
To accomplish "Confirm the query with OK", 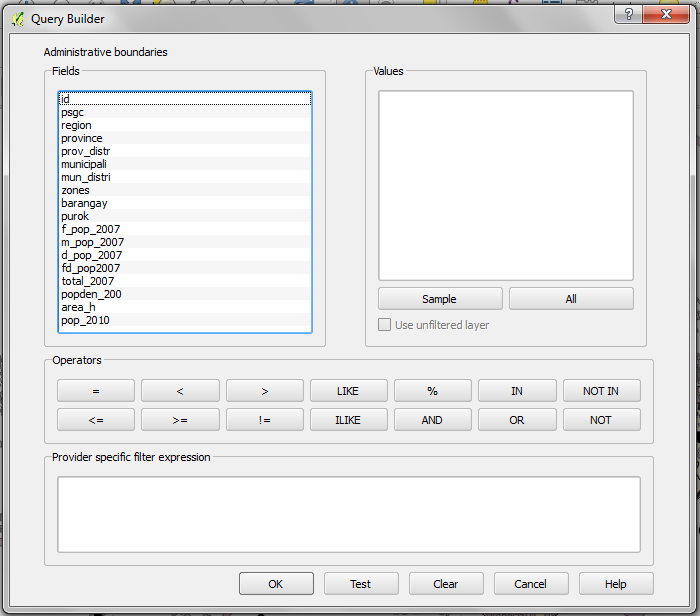I will (x=276, y=584).
